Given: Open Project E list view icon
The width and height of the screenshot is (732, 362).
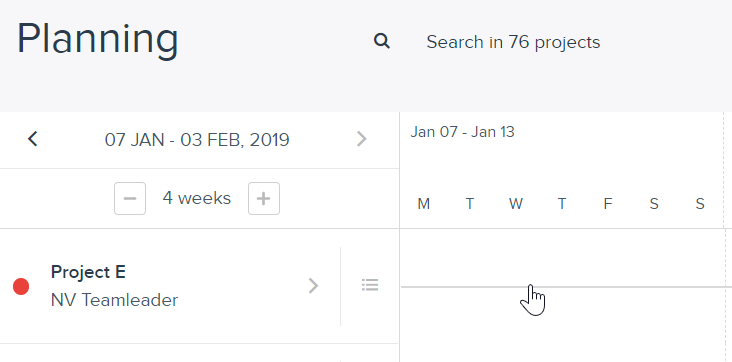Looking at the screenshot, I should (x=370, y=285).
